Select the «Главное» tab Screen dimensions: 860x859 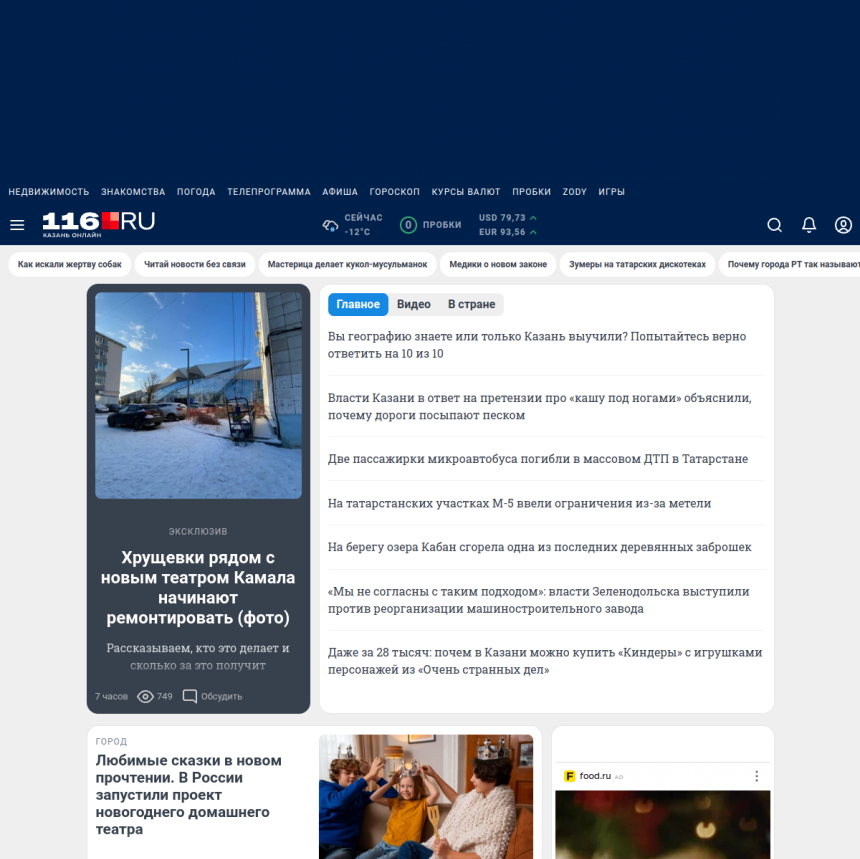click(358, 304)
